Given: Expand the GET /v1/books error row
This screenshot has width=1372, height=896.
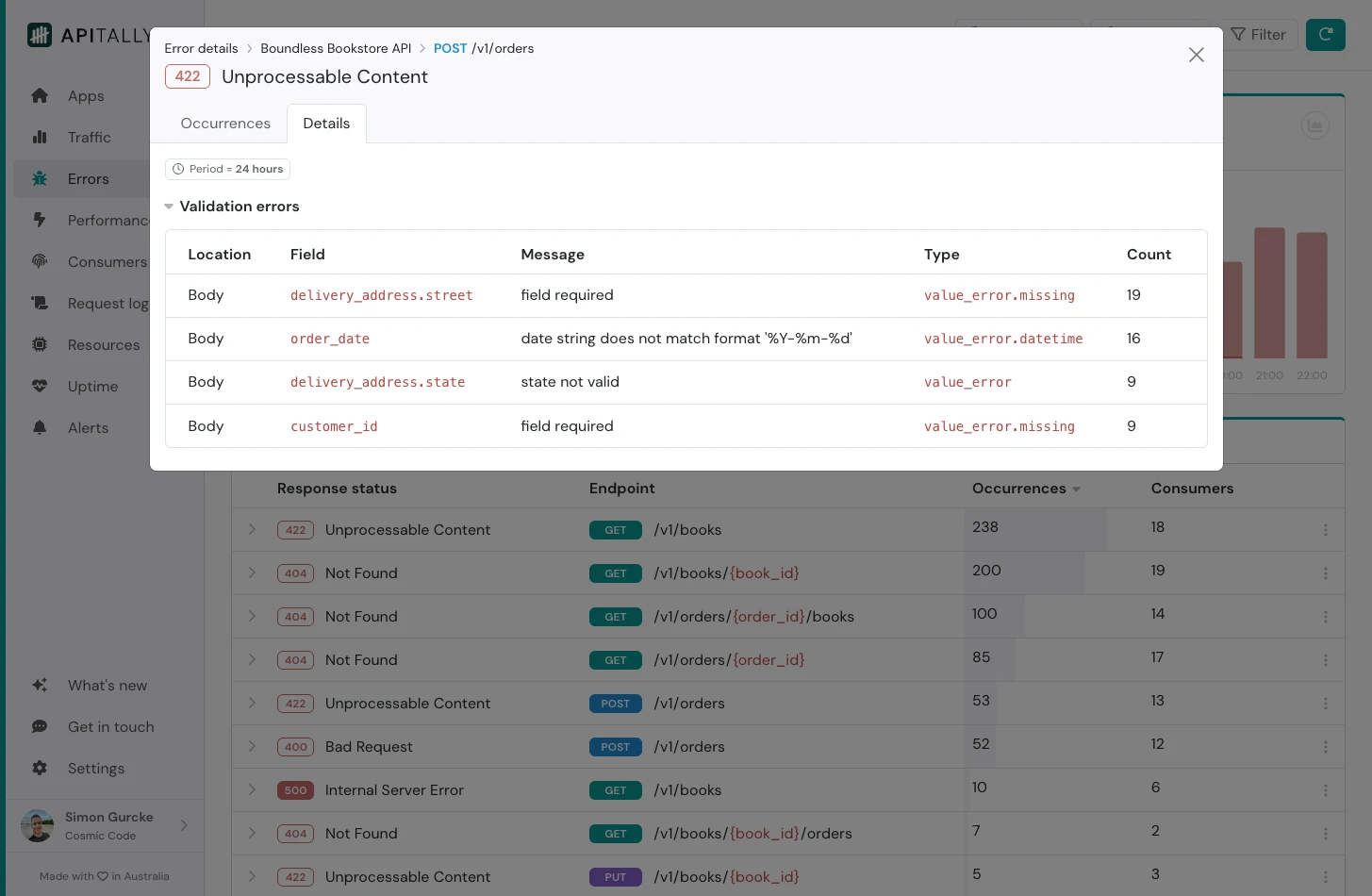Looking at the screenshot, I should click(252, 529).
